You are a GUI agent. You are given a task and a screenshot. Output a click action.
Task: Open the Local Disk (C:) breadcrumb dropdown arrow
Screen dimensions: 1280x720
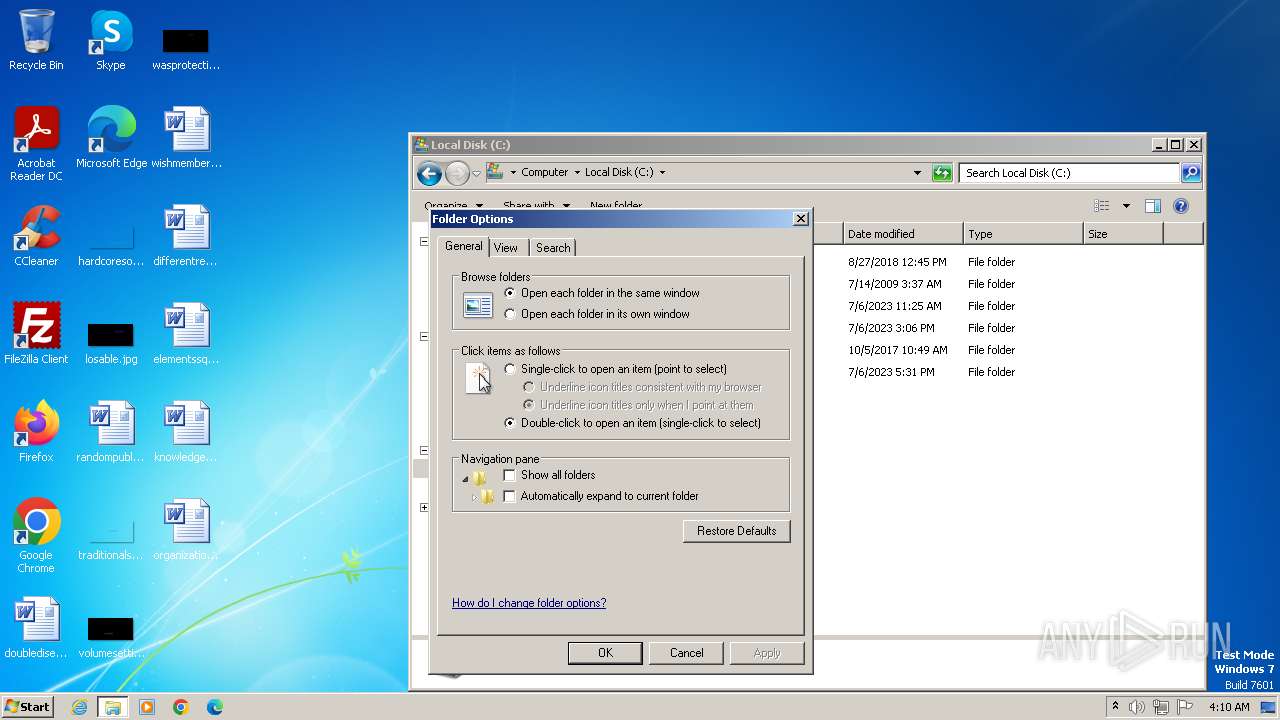662,173
